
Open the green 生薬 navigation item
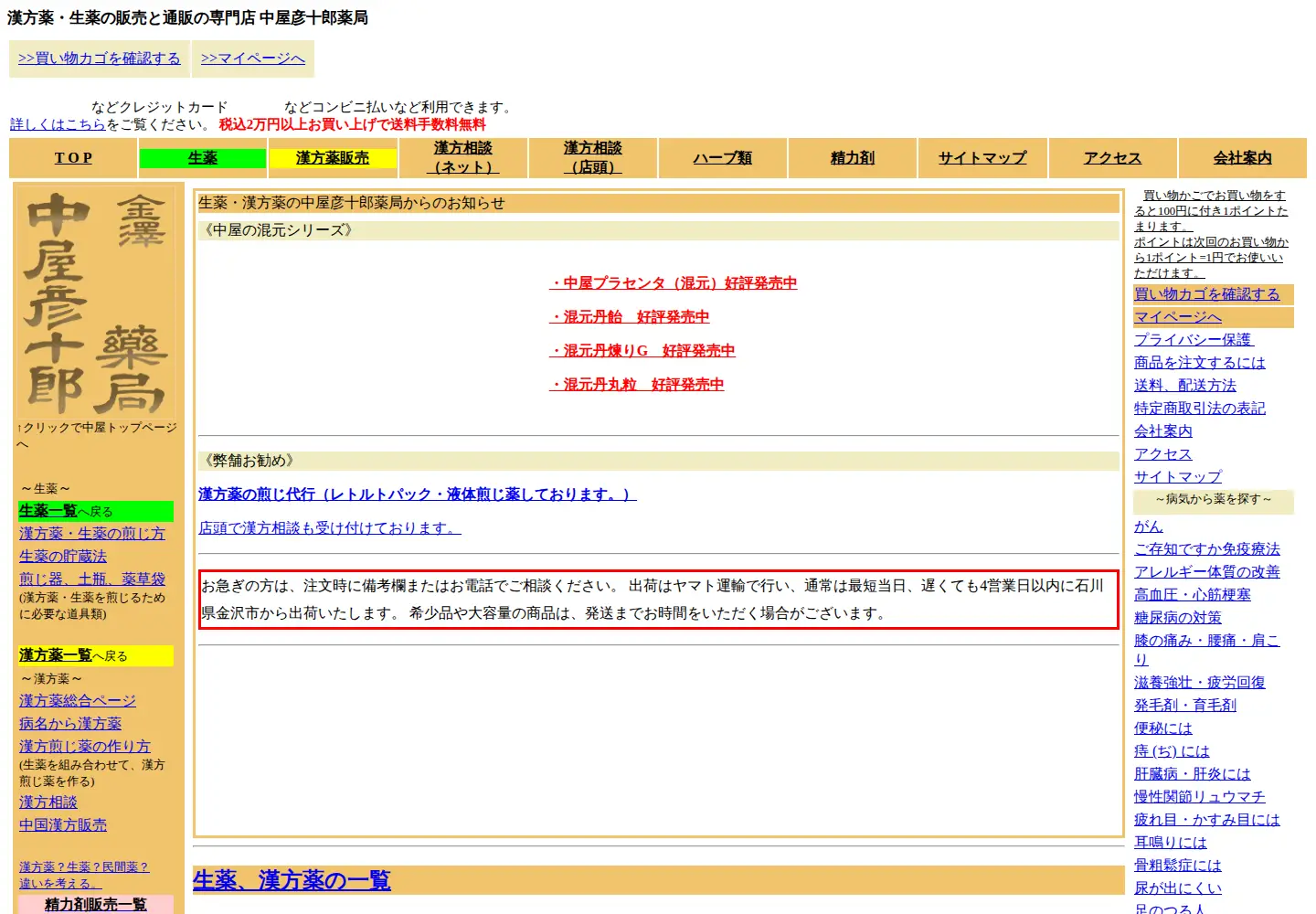click(x=203, y=158)
